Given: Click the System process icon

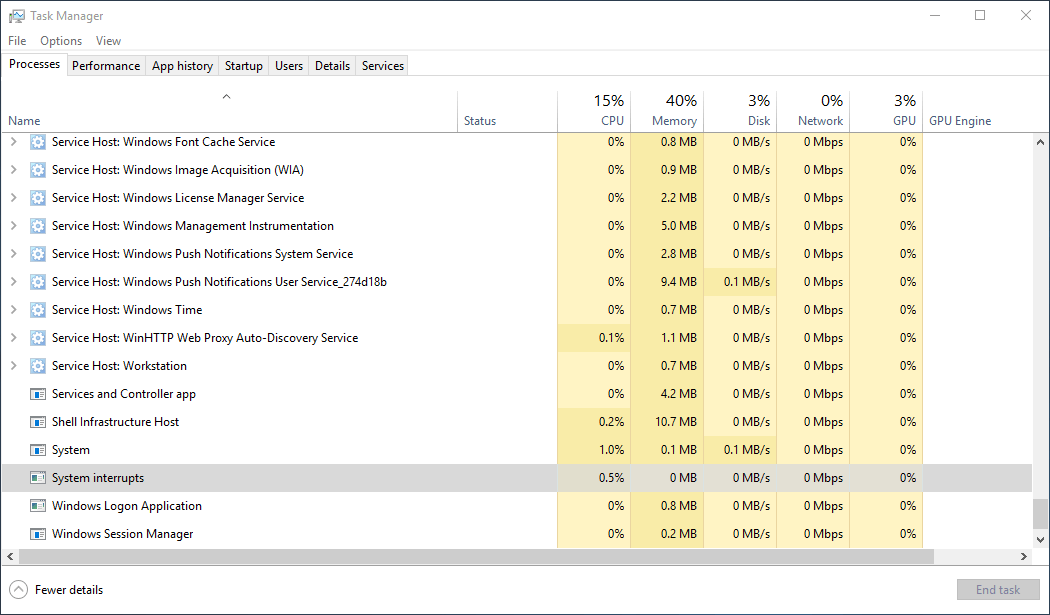Looking at the screenshot, I should [38, 450].
